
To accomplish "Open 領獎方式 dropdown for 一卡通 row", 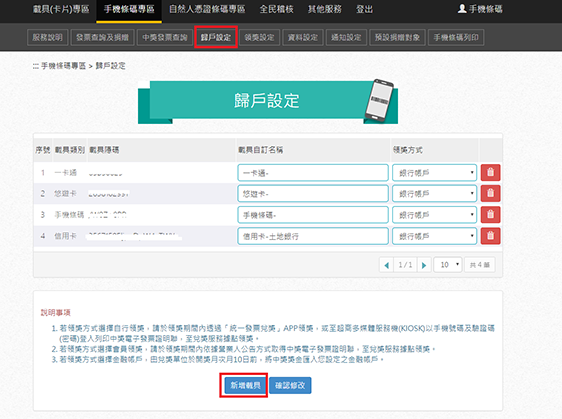I will 434,173.
